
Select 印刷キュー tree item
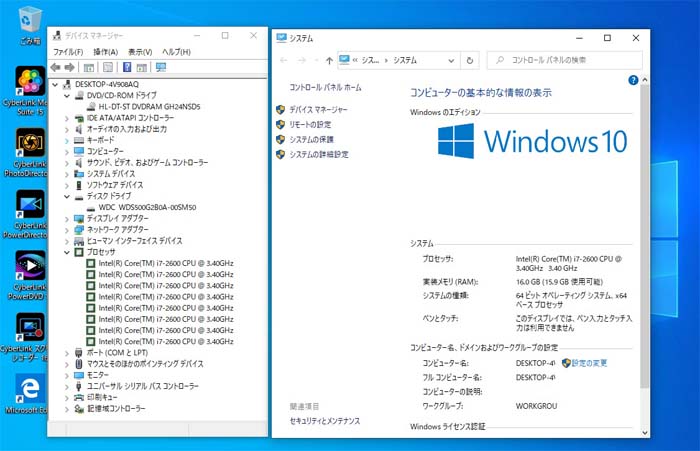tap(102, 397)
